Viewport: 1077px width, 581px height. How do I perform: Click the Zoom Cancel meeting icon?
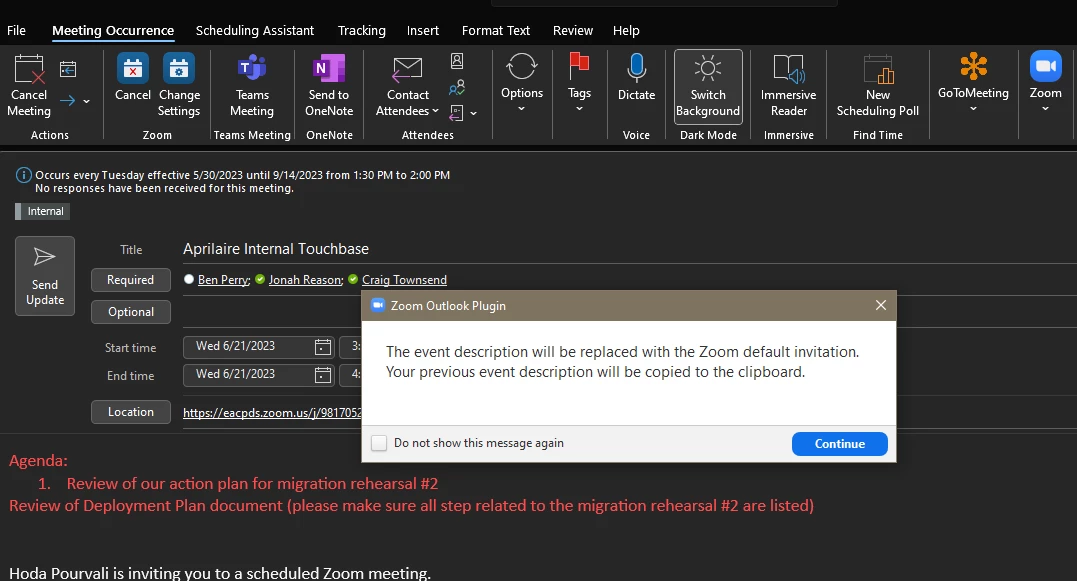click(133, 69)
